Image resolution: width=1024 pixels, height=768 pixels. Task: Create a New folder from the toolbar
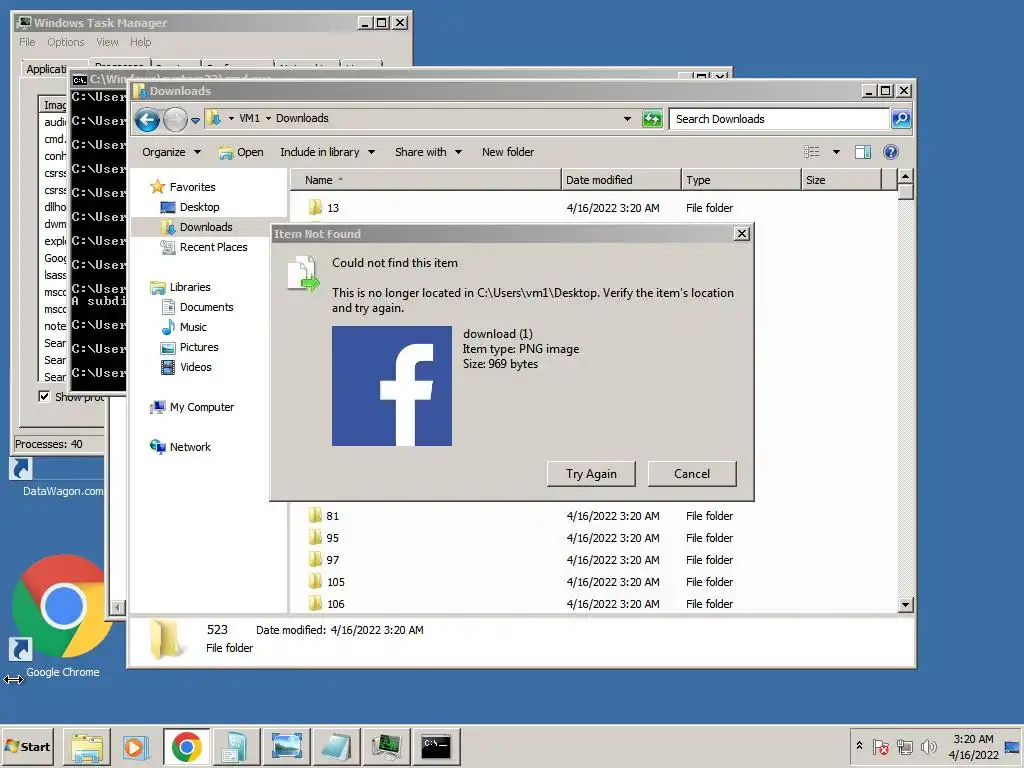507,152
